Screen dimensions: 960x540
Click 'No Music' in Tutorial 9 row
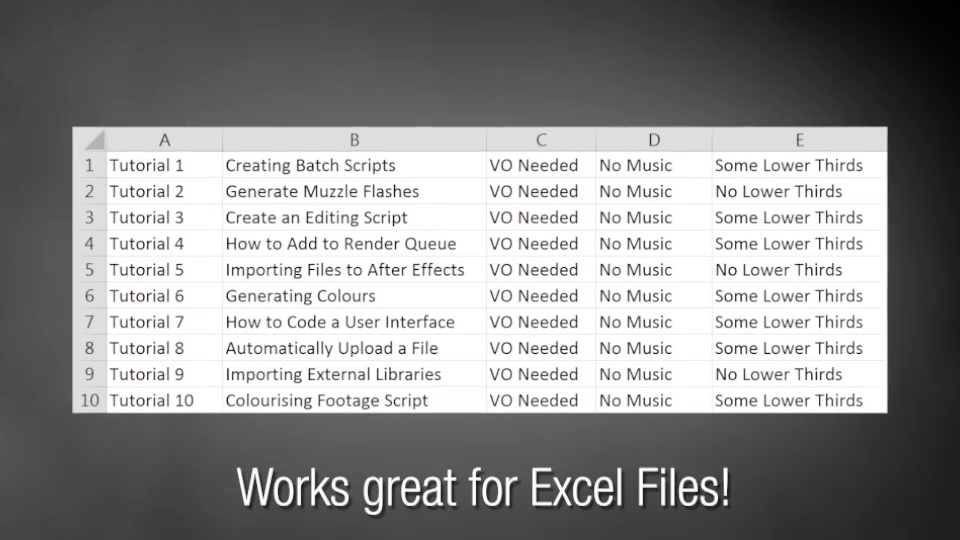(x=654, y=374)
